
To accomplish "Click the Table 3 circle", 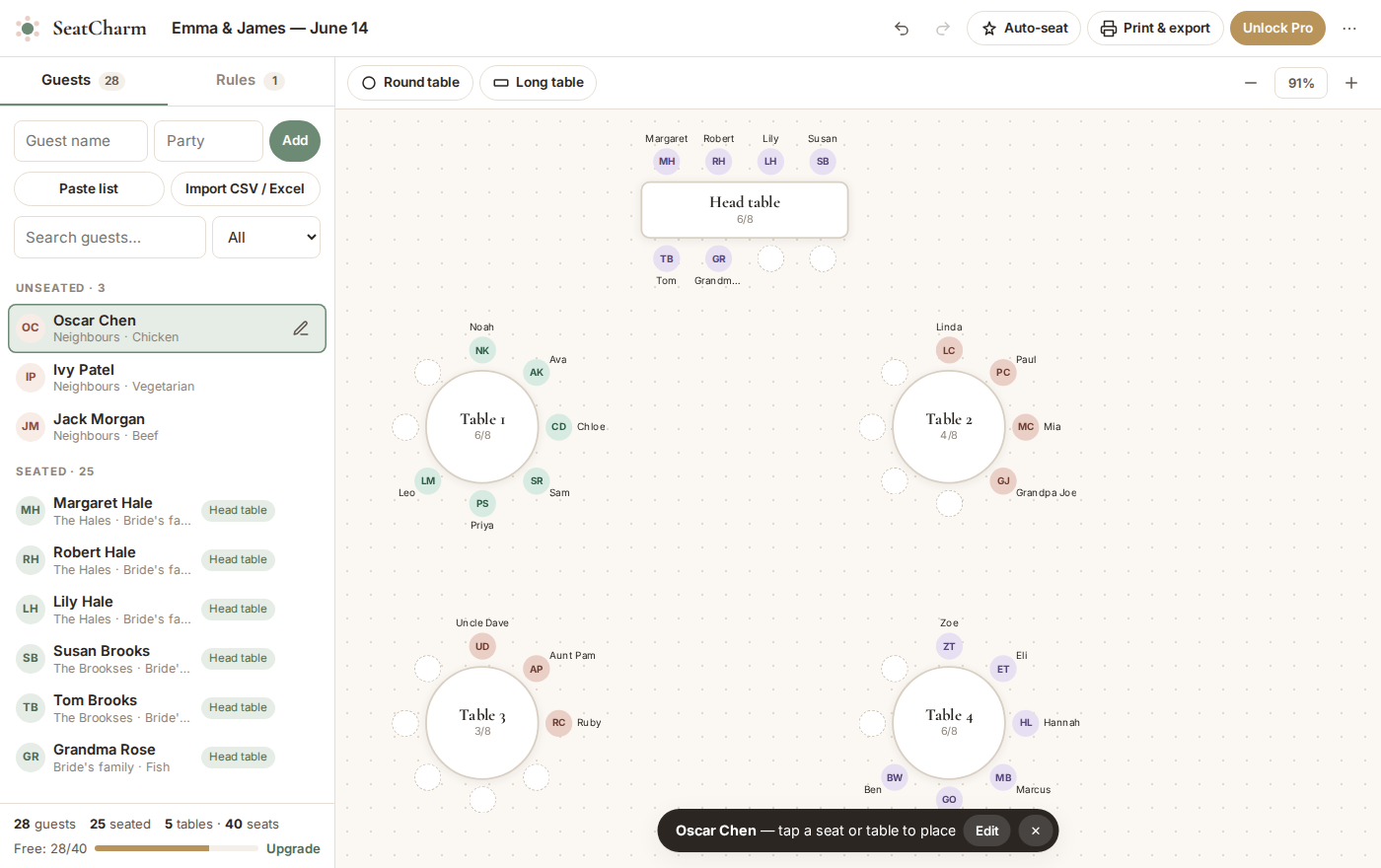I will 482,723.
